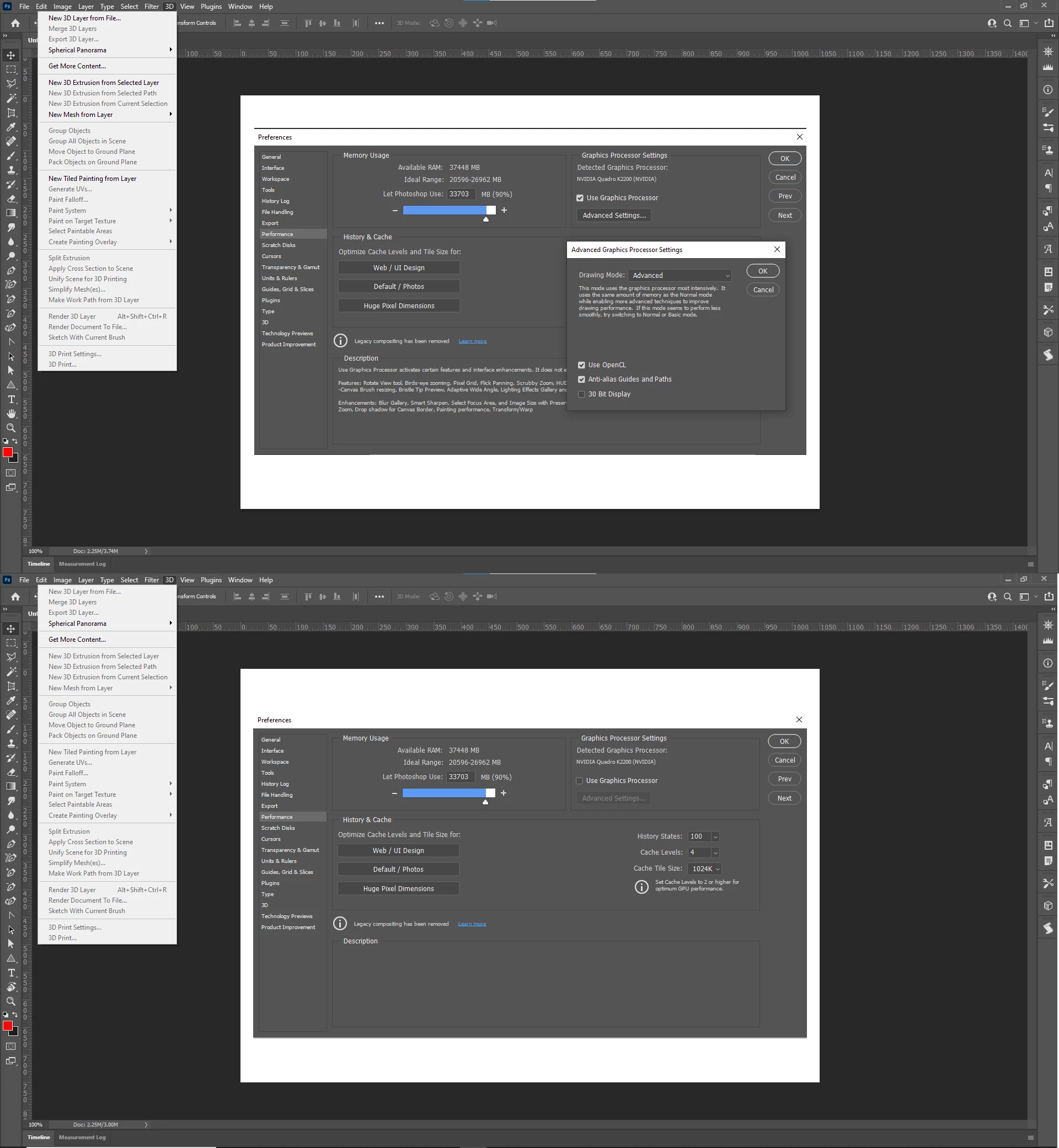Pick the Clone Stamp tool in lower window
1059x1148 pixels.
[11, 744]
